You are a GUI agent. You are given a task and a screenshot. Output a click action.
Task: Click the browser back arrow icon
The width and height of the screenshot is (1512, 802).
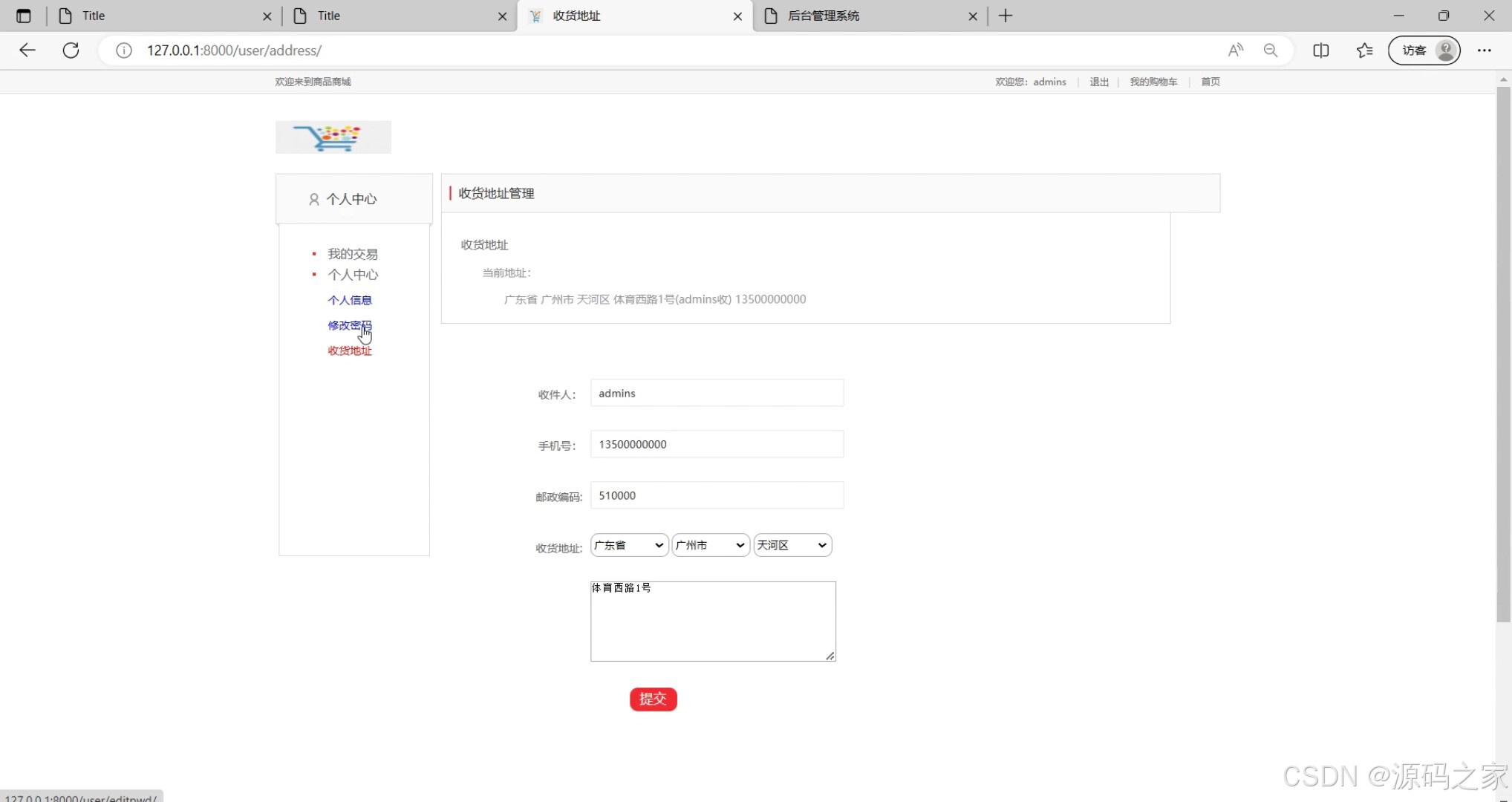tap(27, 50)
